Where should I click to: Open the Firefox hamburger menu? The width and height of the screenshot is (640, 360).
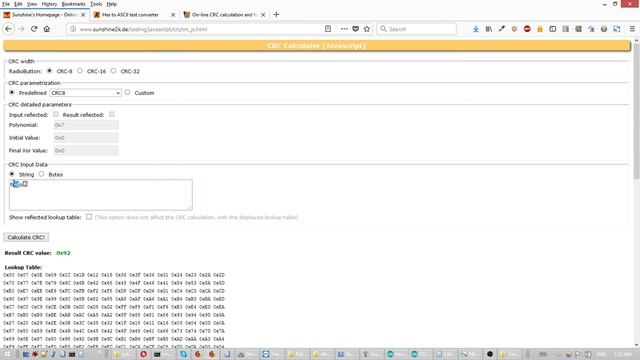point(632,29)
